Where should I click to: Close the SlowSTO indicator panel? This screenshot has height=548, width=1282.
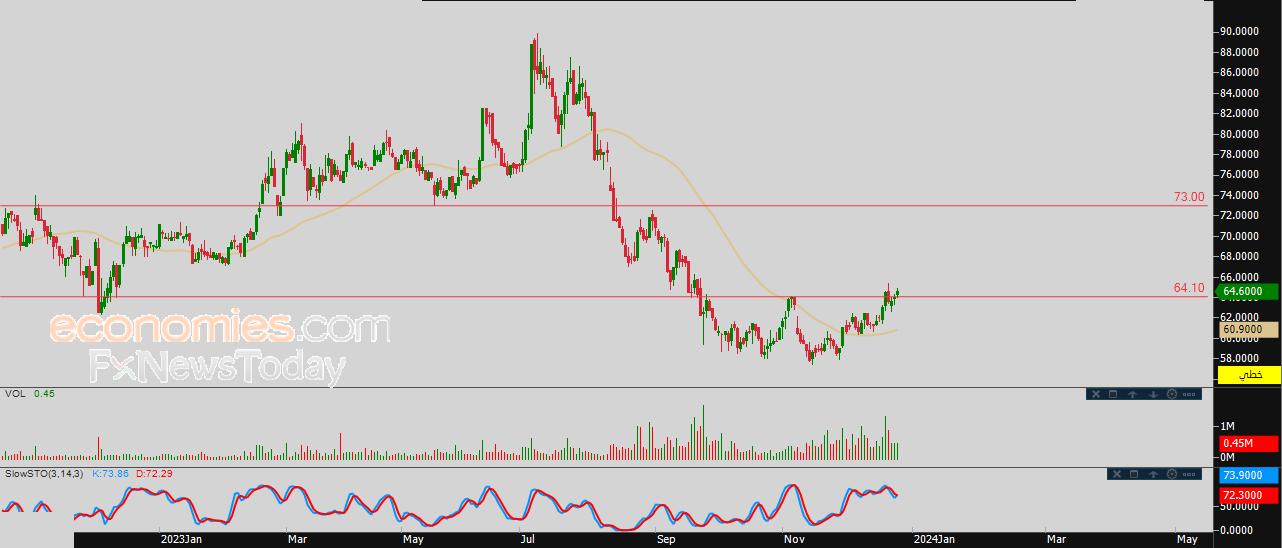click(1117, 474)
